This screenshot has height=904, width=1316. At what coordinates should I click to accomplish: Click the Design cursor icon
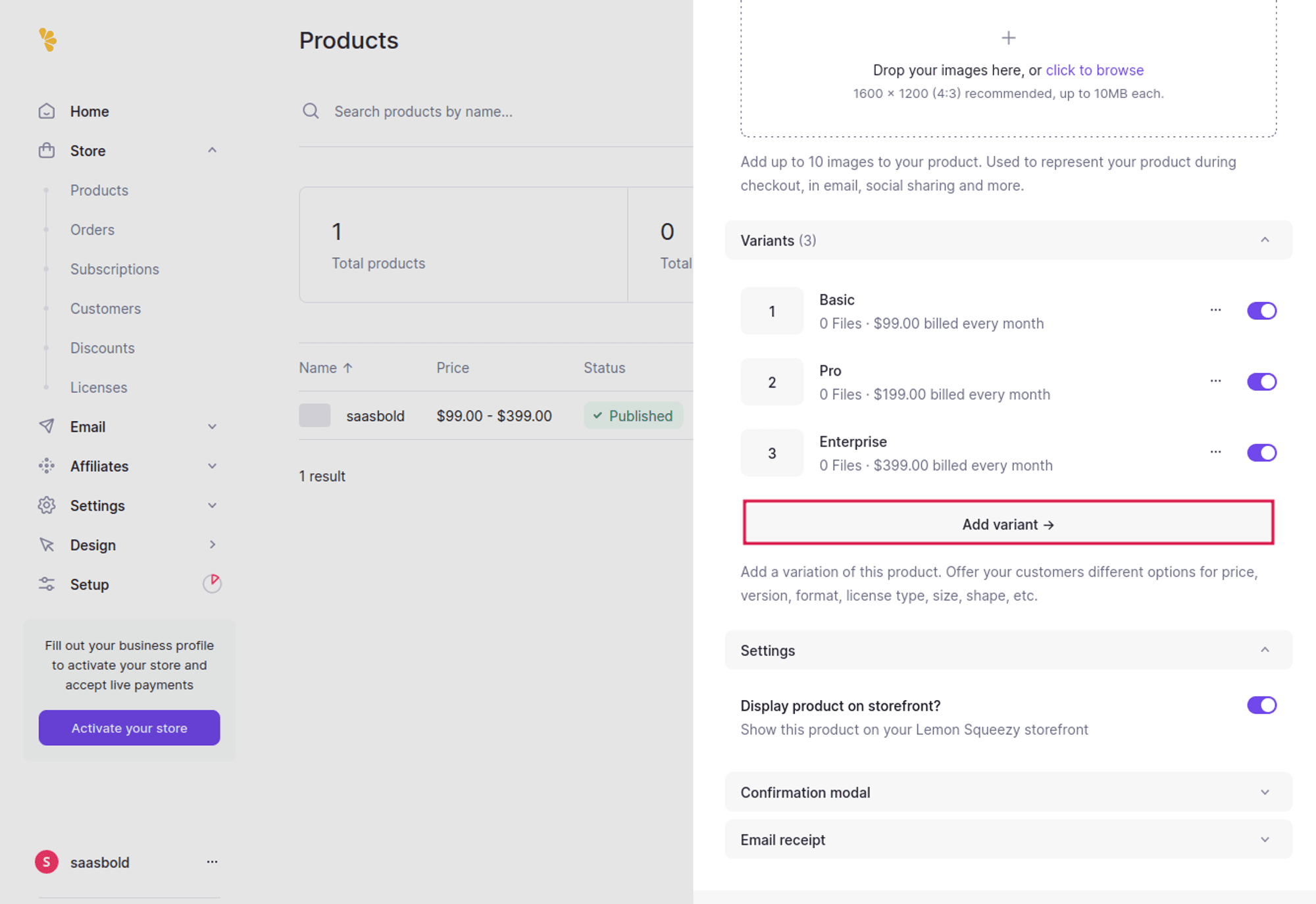47,545
